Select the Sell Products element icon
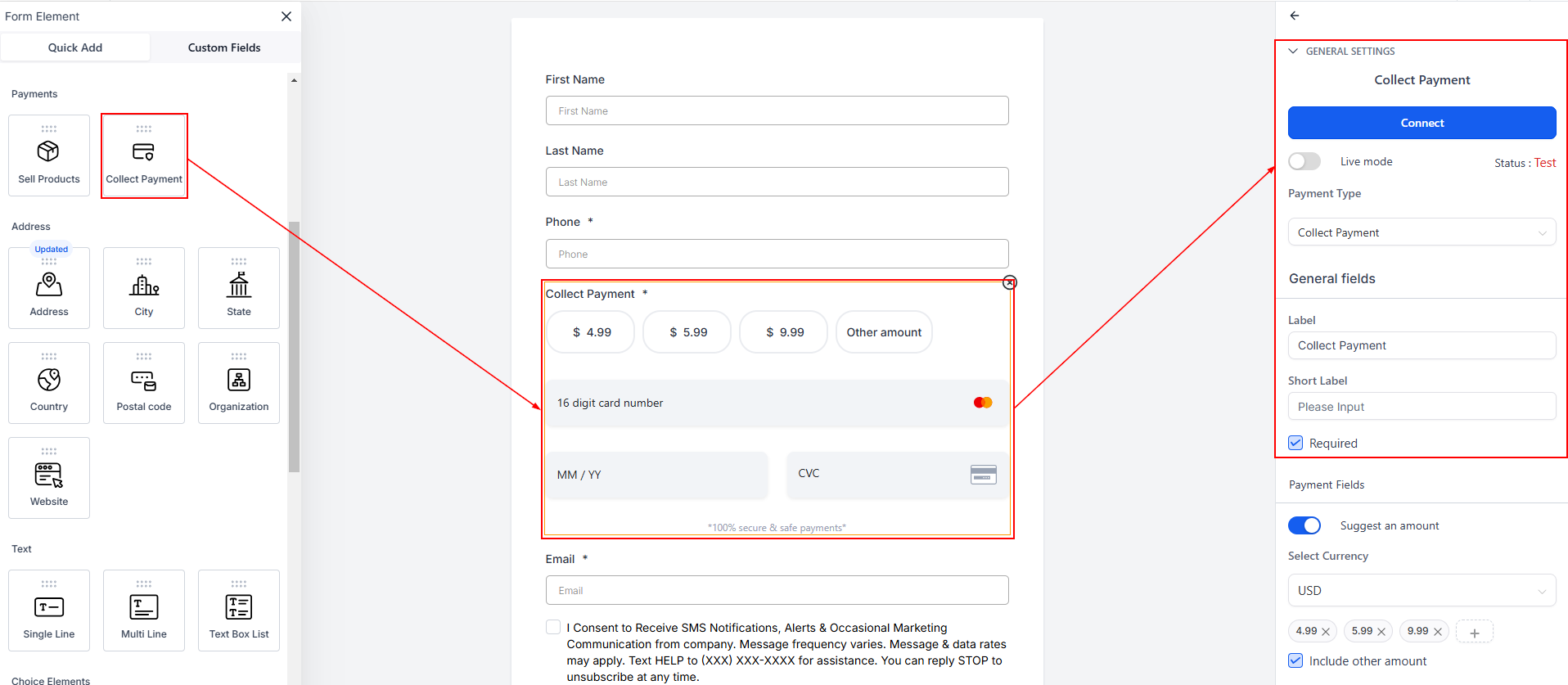This screenshot has width=1568, height=685. (x=49, y=152)
